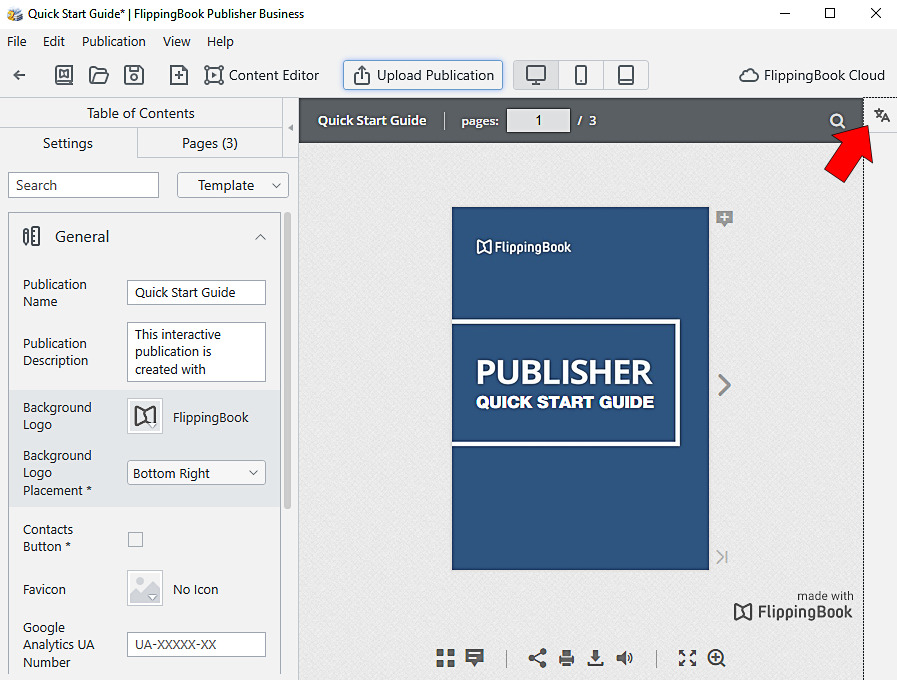Save the project with disk icon

click(x=134, y=75)
